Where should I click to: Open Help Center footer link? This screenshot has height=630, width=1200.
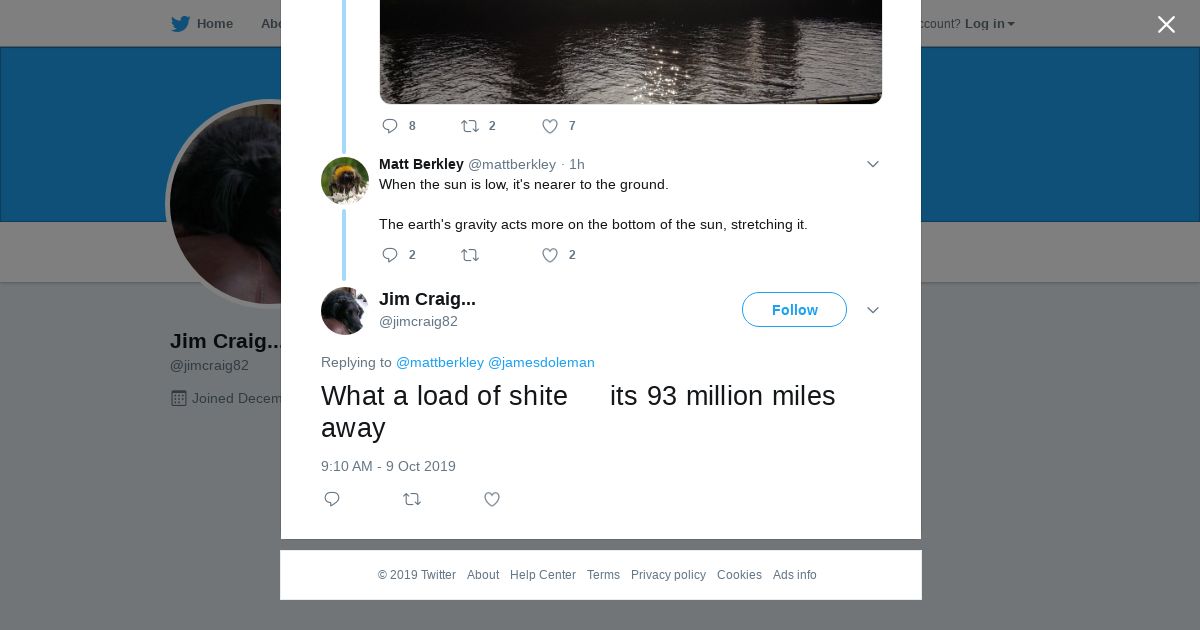543,575
